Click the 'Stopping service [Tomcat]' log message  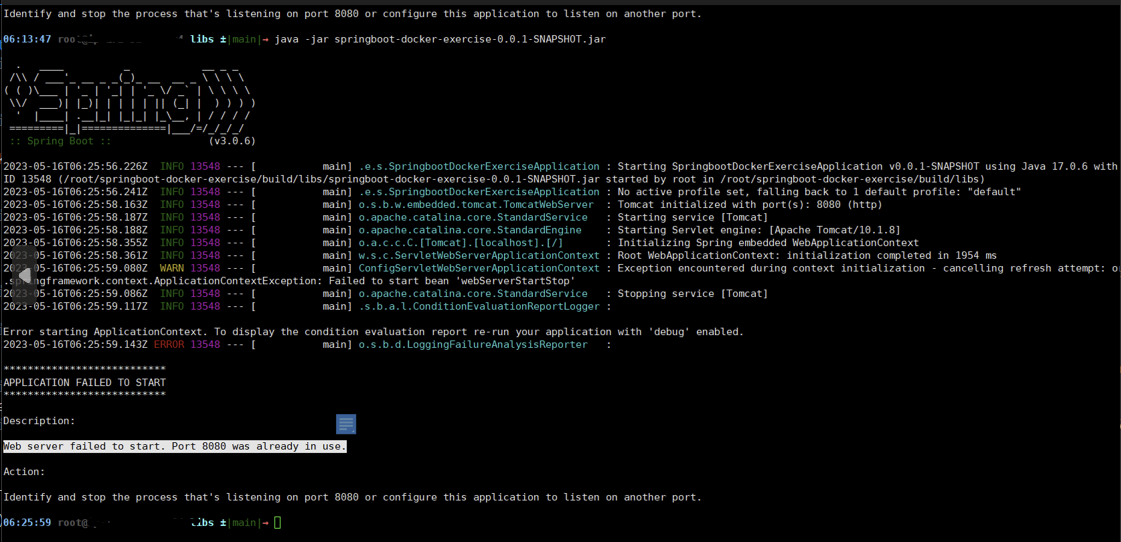(692, 294)
